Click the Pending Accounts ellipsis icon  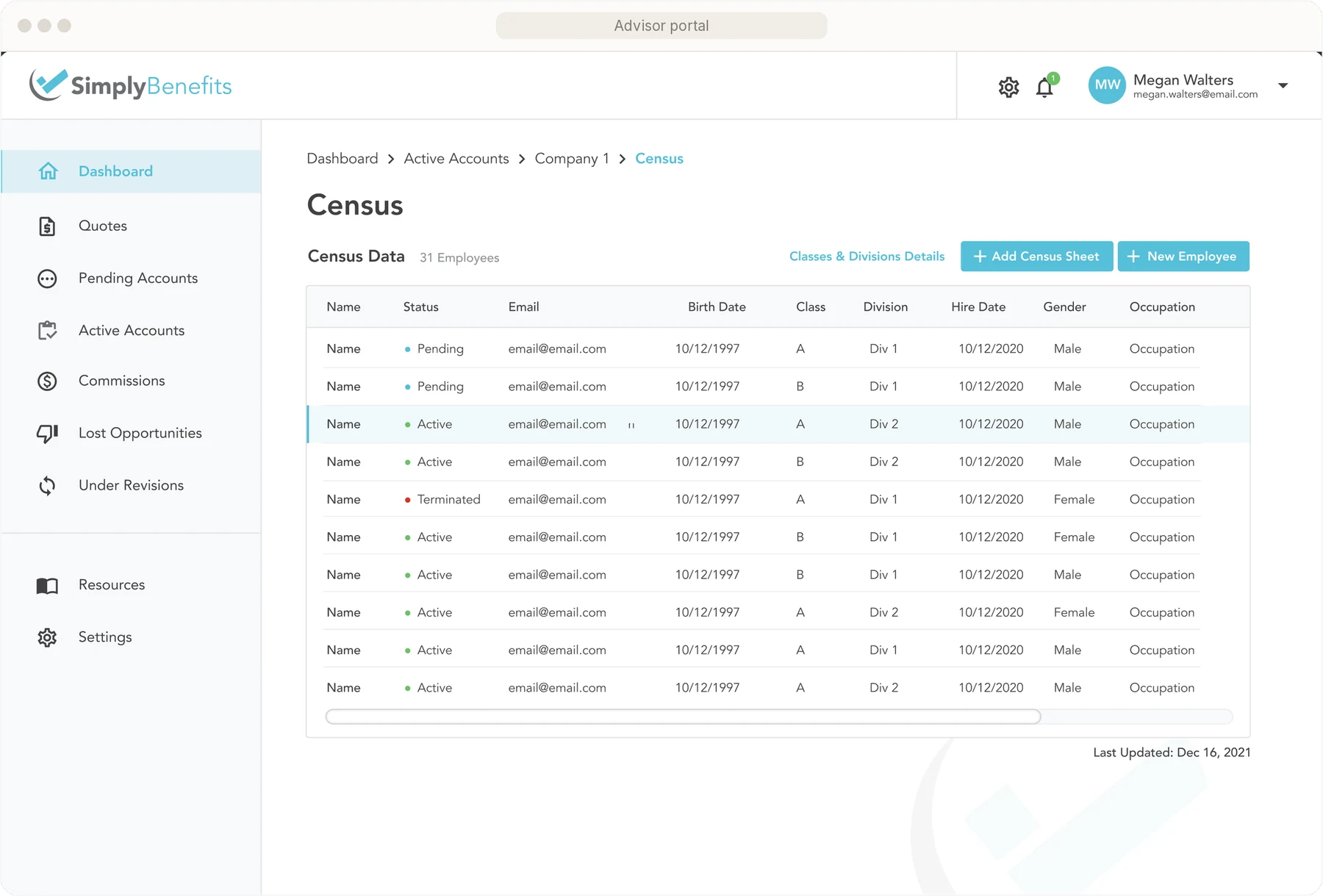pos(47,279)
